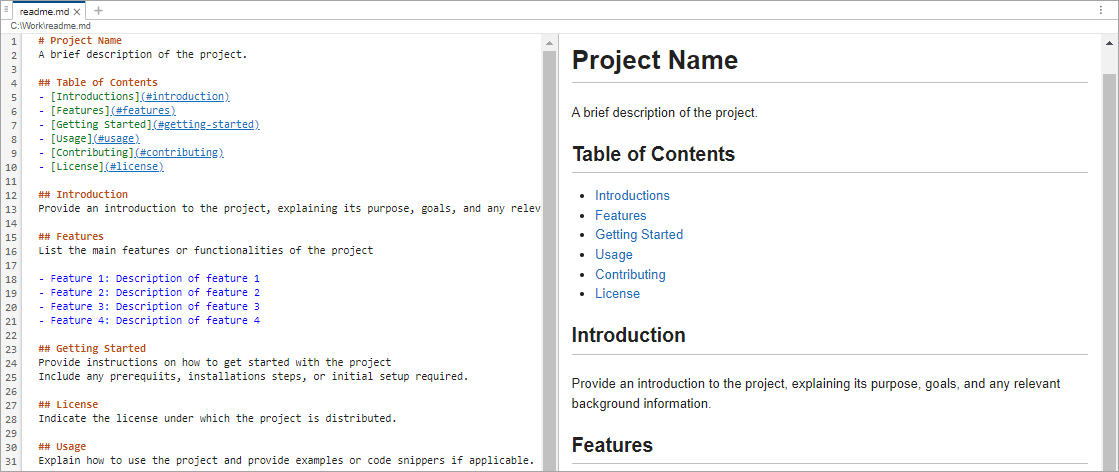
Task: Click 'Feature 3: Description of feature 3' line
Action: tap(149, 306)
